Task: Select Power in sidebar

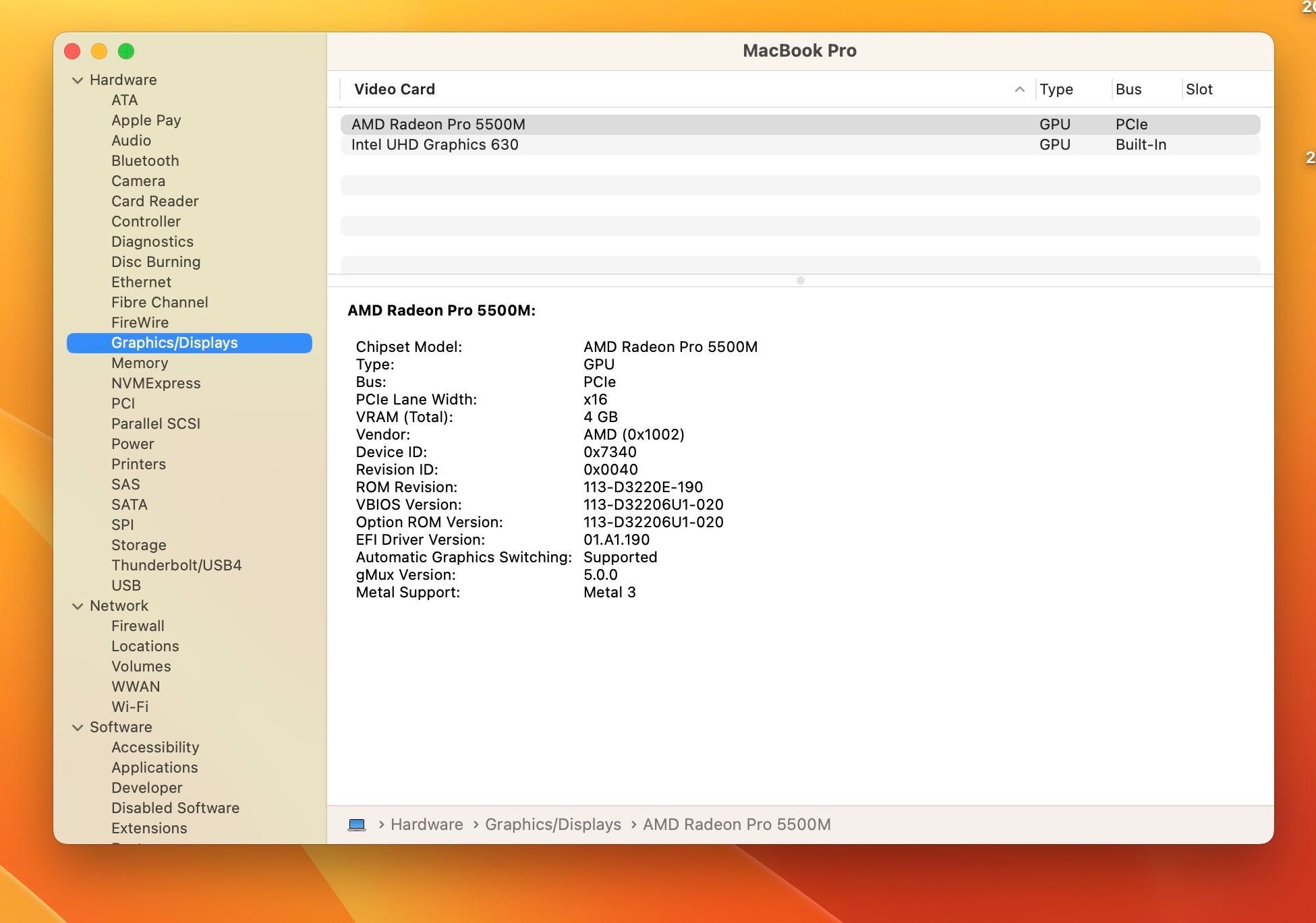Action: coord(132,444)
